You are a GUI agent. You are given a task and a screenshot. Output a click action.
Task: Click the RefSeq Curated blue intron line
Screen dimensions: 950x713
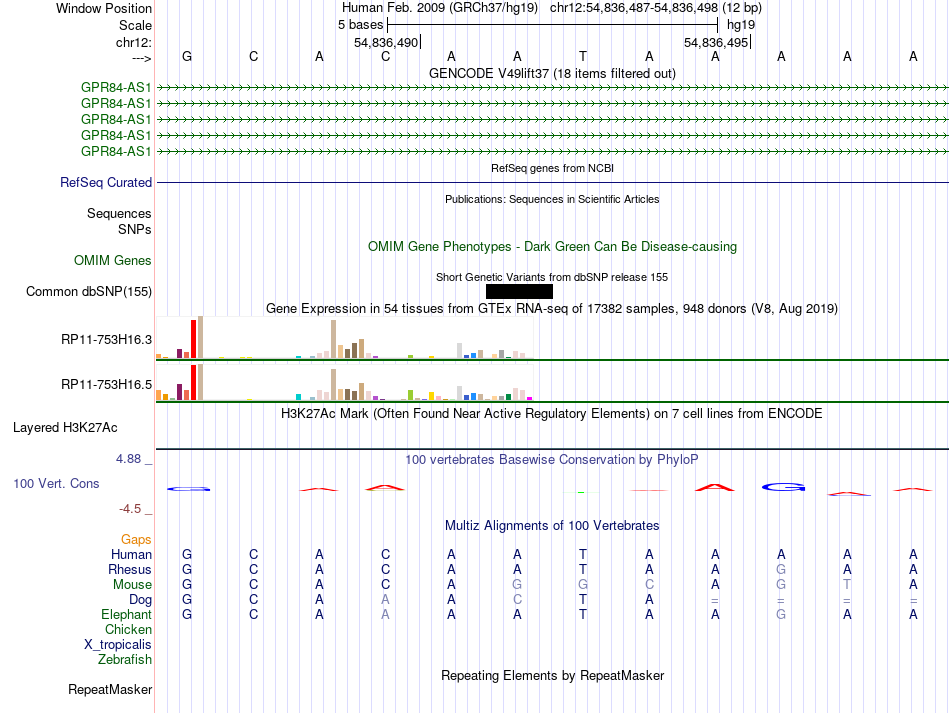[x=553, y=182]
